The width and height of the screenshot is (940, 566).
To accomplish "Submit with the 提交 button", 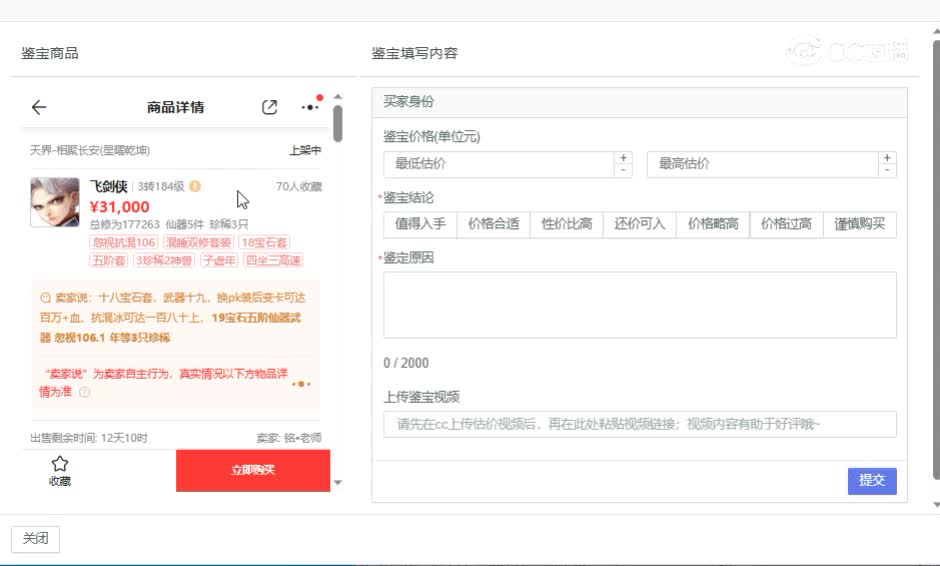I will (x=872, y=481).
